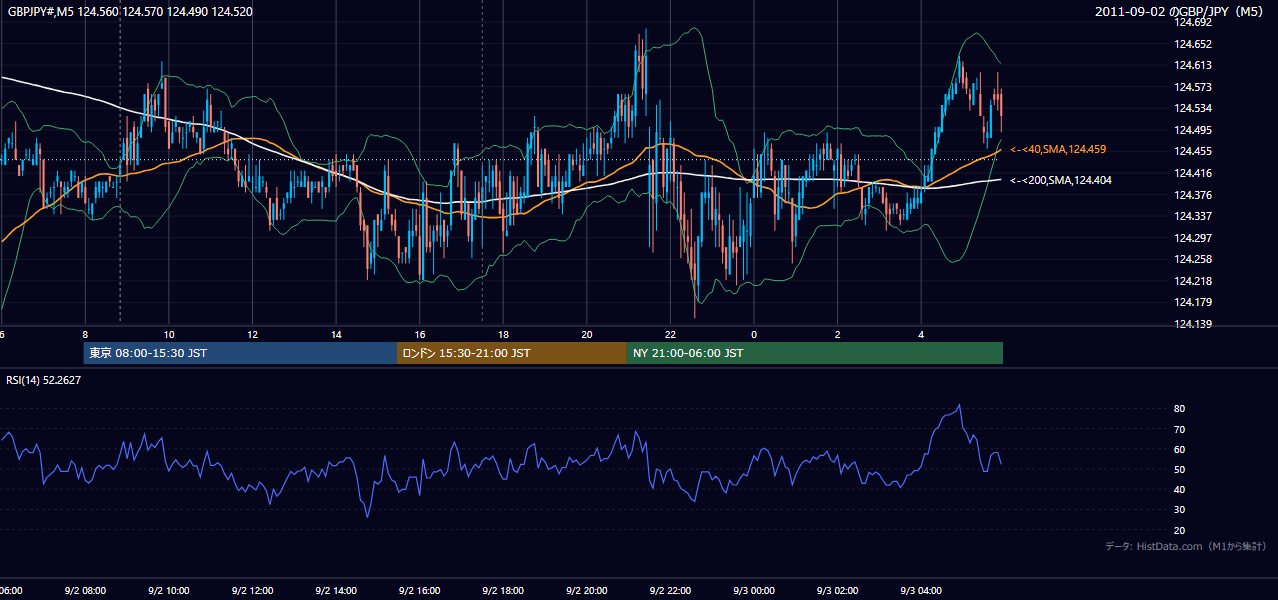Click price axis label 124.573
The image size is (1278, 600).
[x=1192, y=87]
